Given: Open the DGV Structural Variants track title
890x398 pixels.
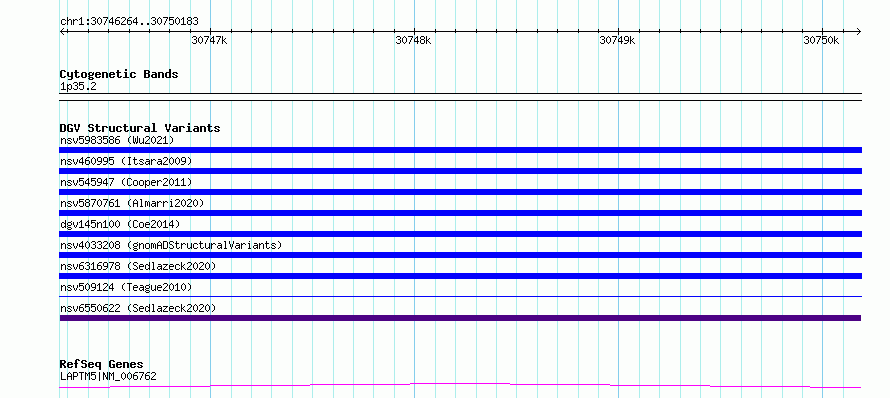Looking at the screenshot, I should pos(140,128).
